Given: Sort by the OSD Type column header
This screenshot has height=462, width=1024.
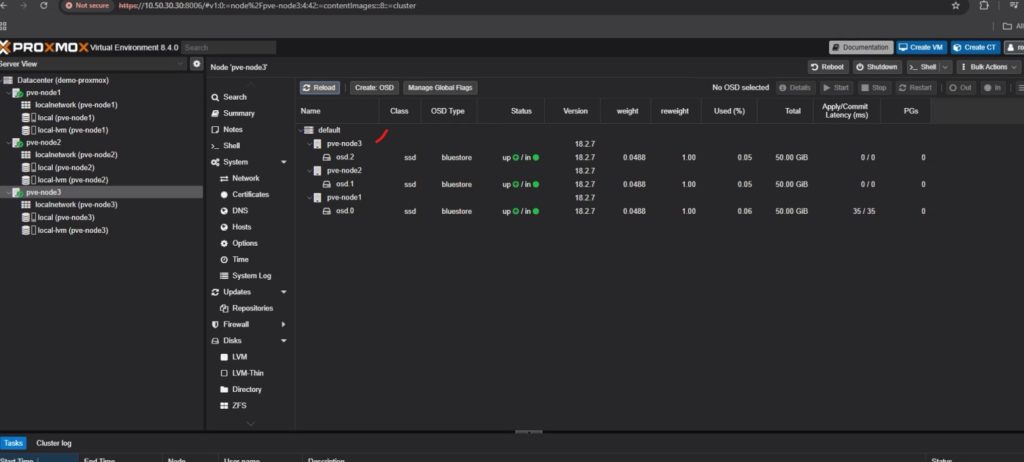Looking at the screenshot, I should pyautogui.click(x=448, y=111).
